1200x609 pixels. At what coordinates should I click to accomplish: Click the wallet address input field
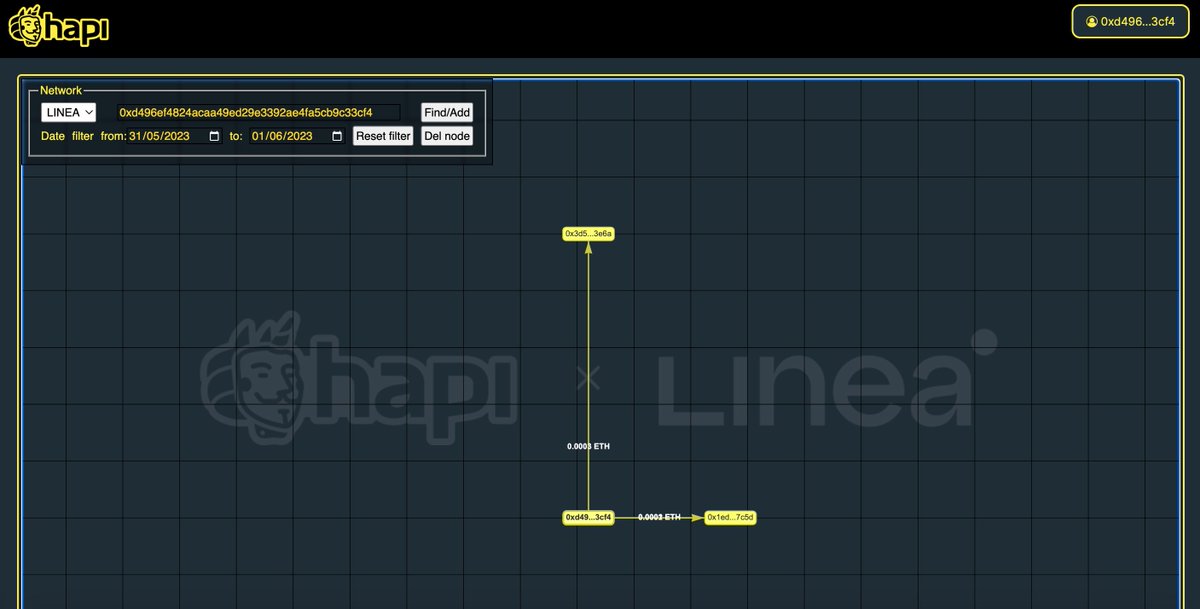point(257,113)
